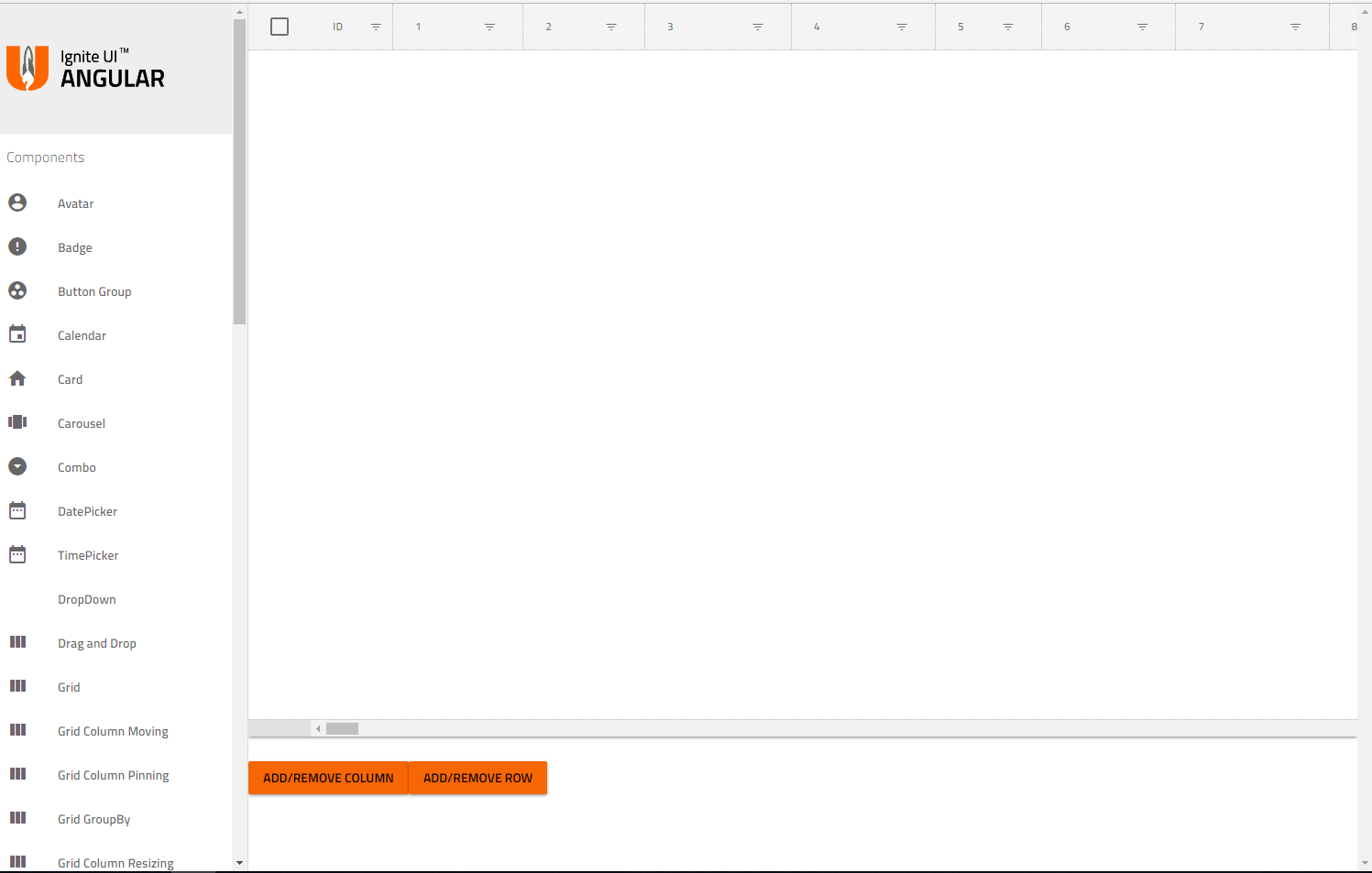Click the DatePicker calendar icon

(17, 510)
